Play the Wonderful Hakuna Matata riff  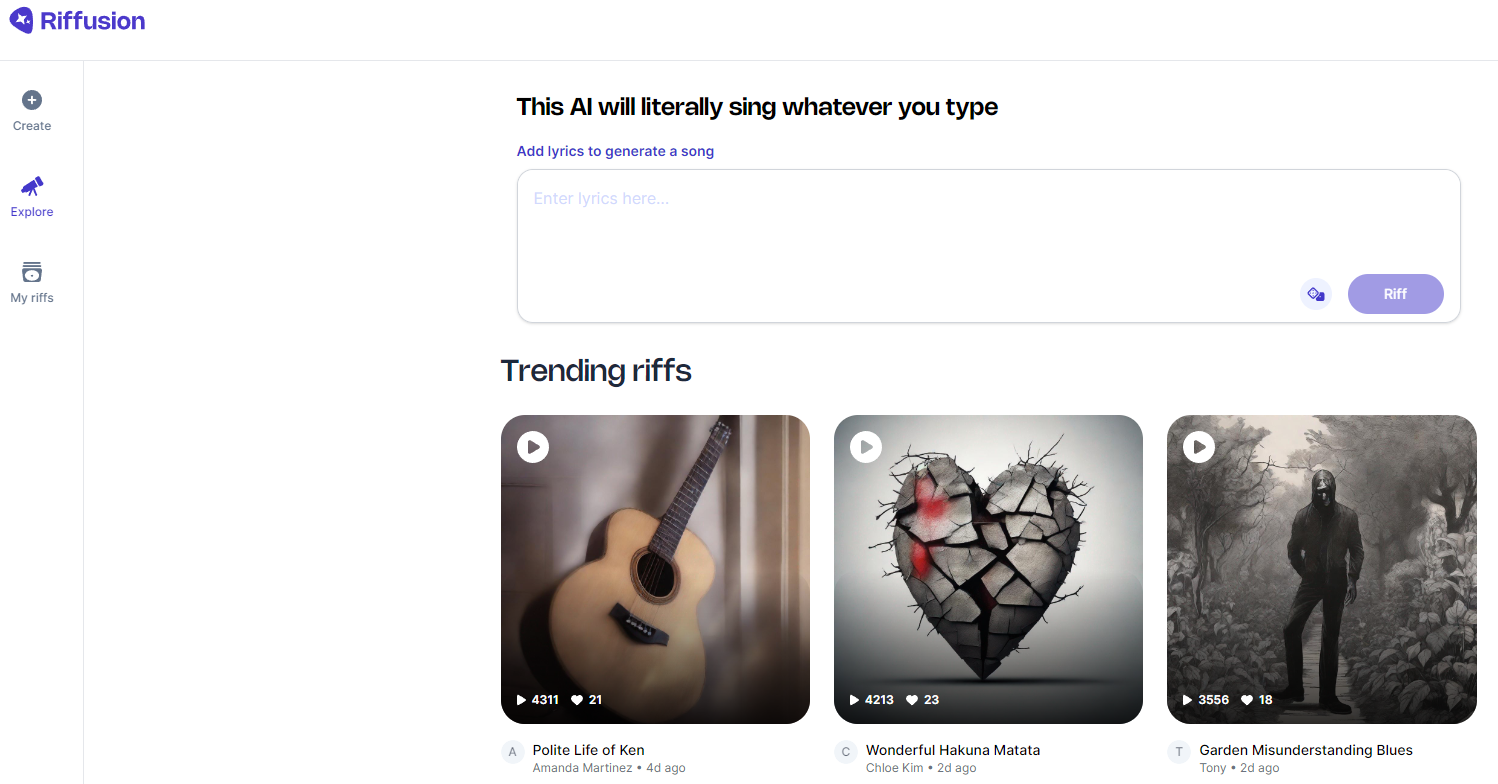point(866,447)
